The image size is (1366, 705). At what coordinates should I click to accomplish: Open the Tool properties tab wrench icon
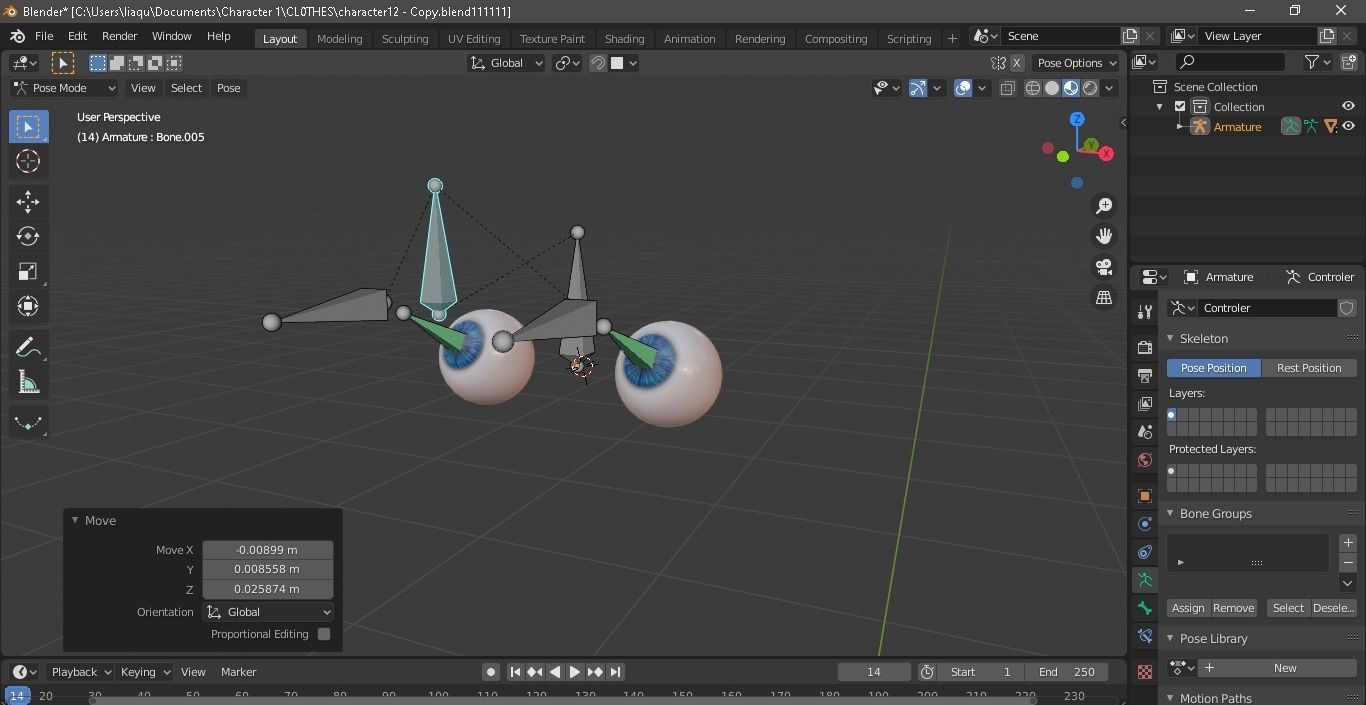pyautogui.click(x=1145, y=312)
